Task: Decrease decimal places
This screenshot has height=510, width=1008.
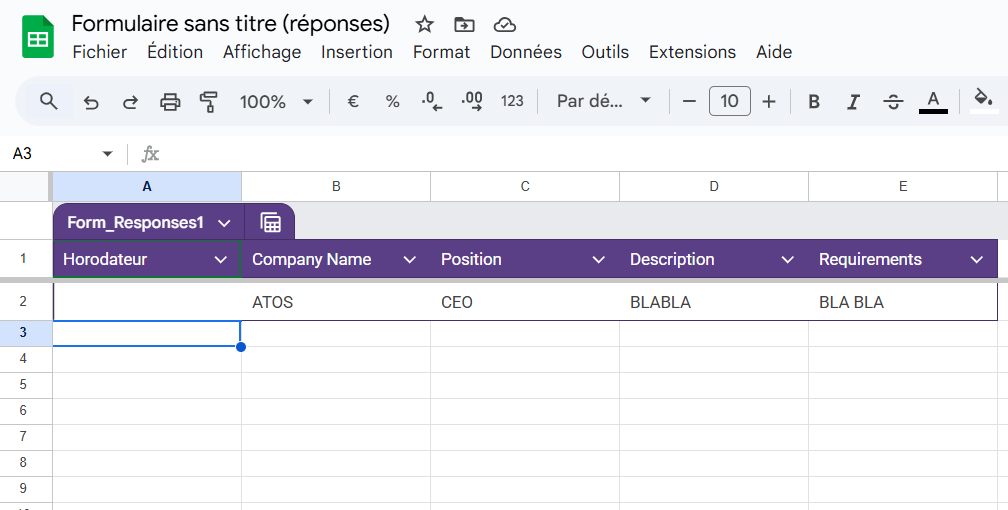Action: 432,102
